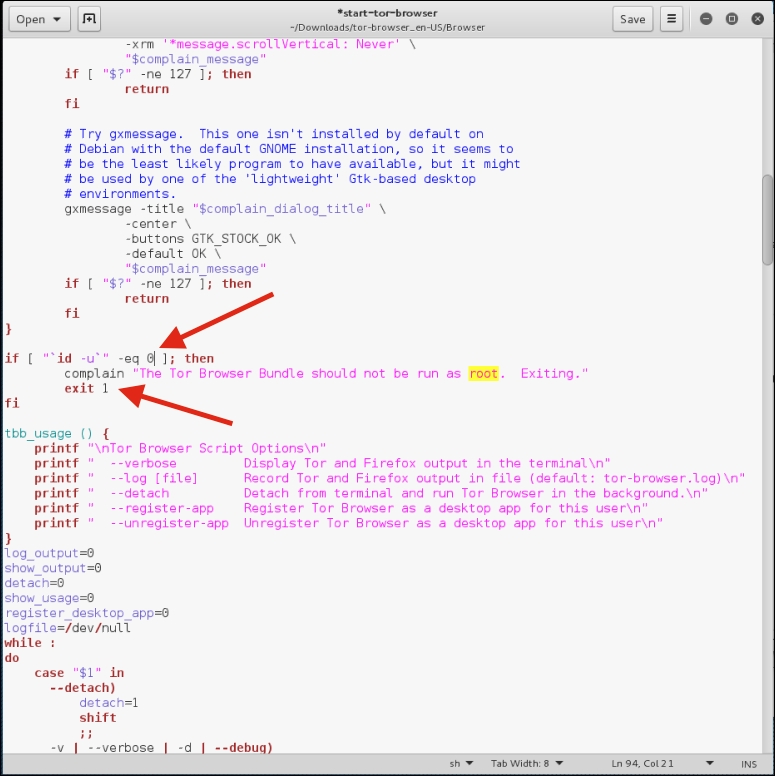The width and height of the screenshot is (775, 776).
Task: Click the highlighted word root
Action: (483, 373)
